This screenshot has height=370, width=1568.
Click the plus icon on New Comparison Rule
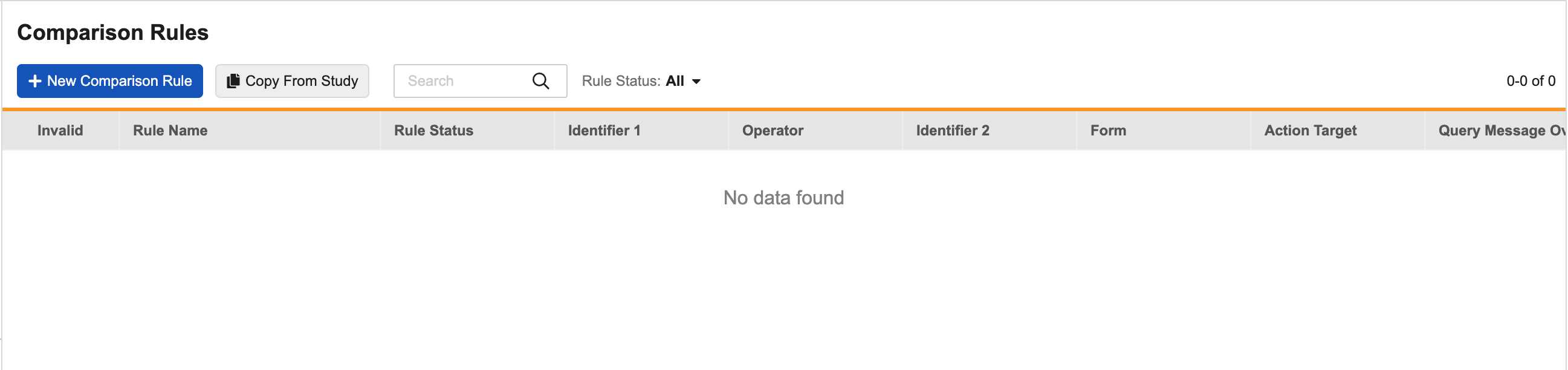point(34,81)
